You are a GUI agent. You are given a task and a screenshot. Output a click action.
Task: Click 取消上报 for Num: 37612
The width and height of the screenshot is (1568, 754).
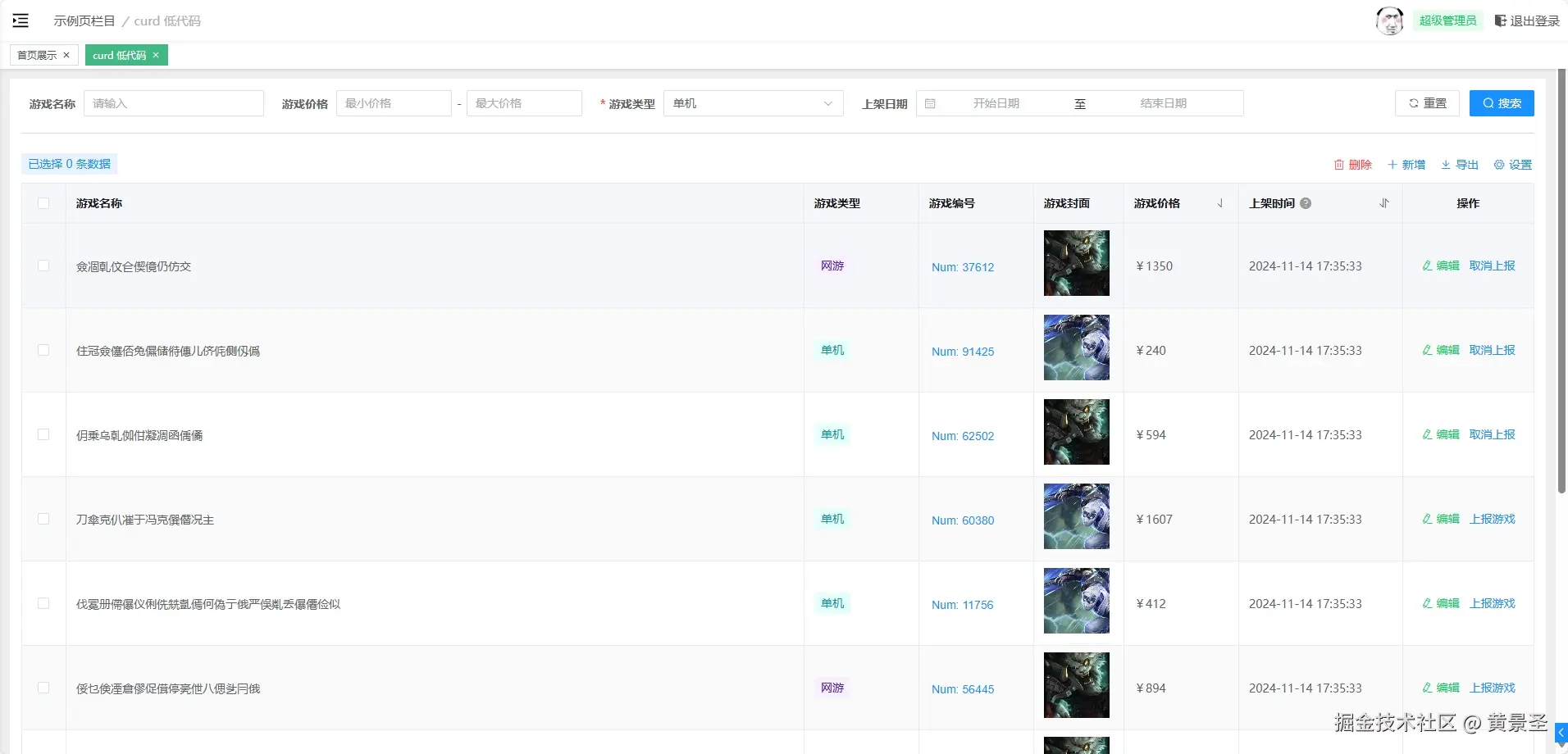[1493, 266]
